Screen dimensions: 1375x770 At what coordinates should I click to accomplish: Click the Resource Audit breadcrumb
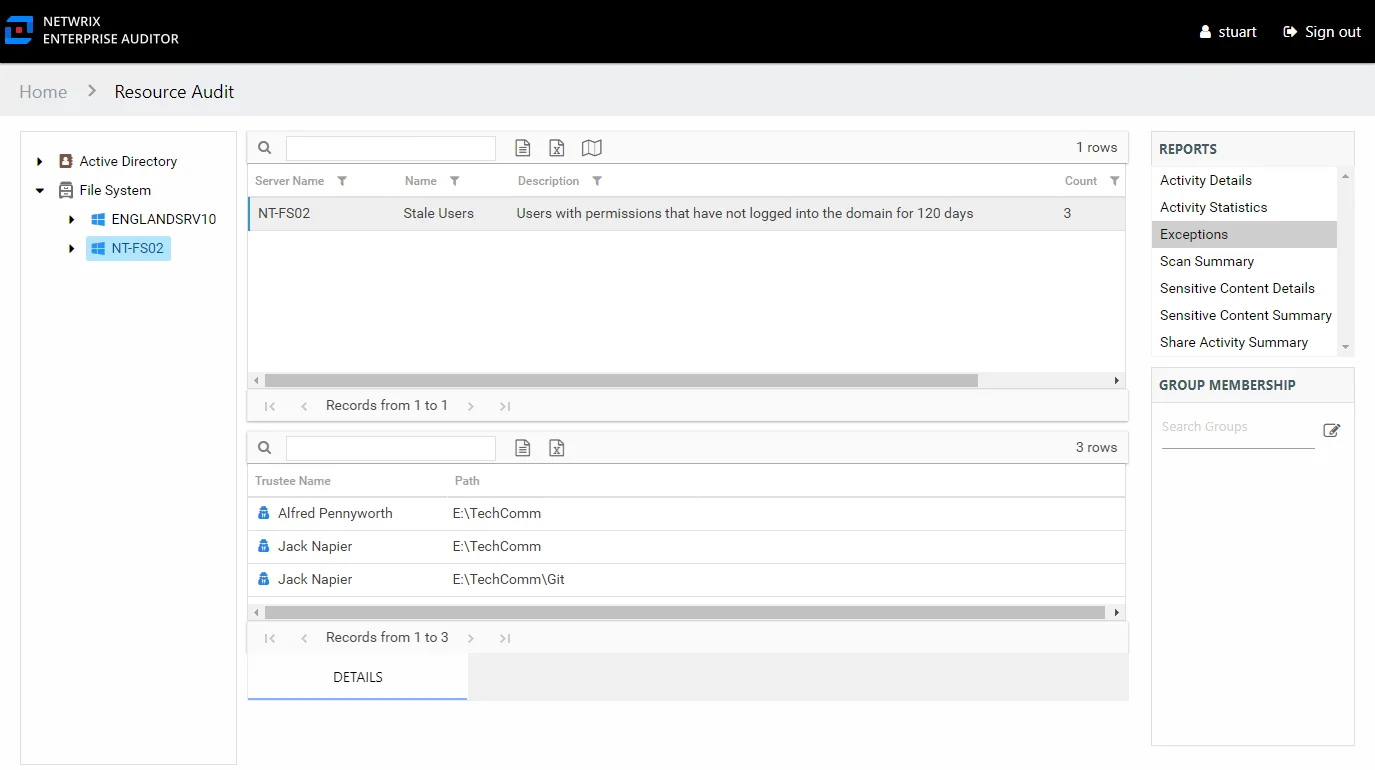174,91
